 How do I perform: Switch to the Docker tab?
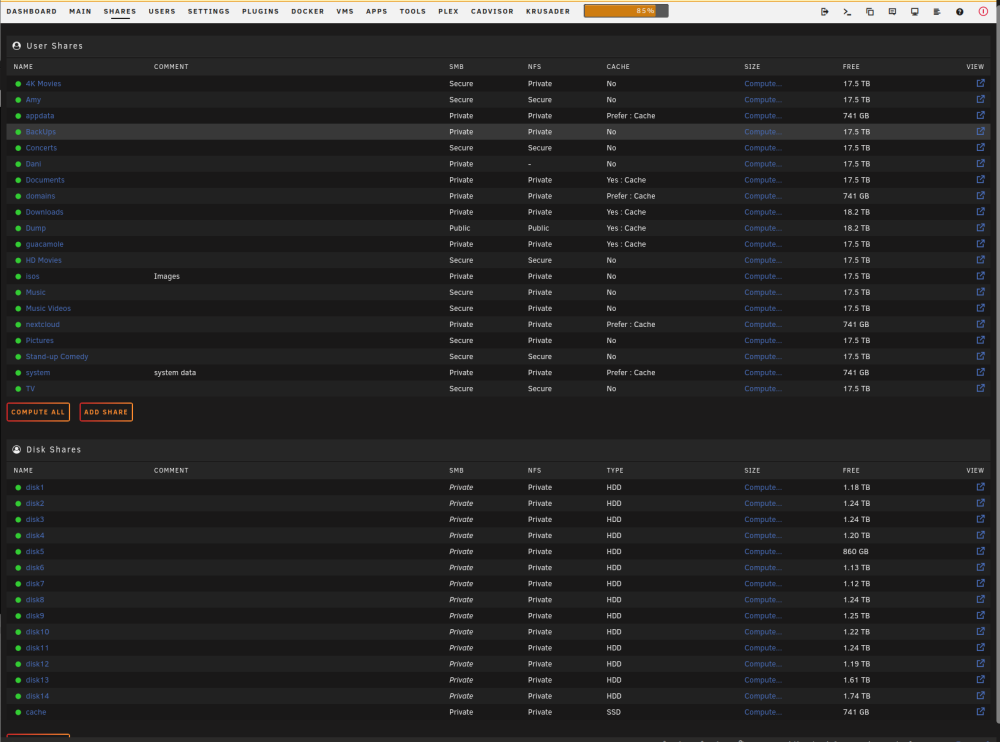(x=307, y=11)
